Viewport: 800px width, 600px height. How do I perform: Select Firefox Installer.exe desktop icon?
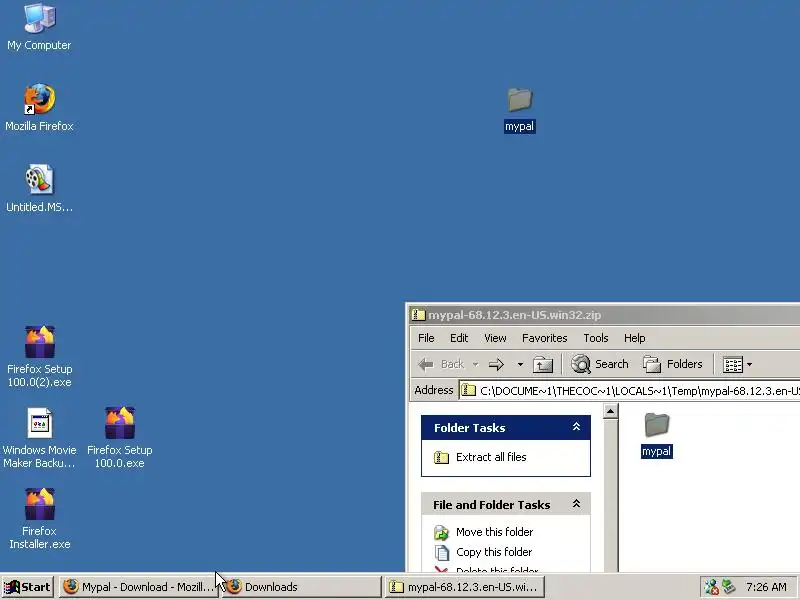[x=39, y=518]
